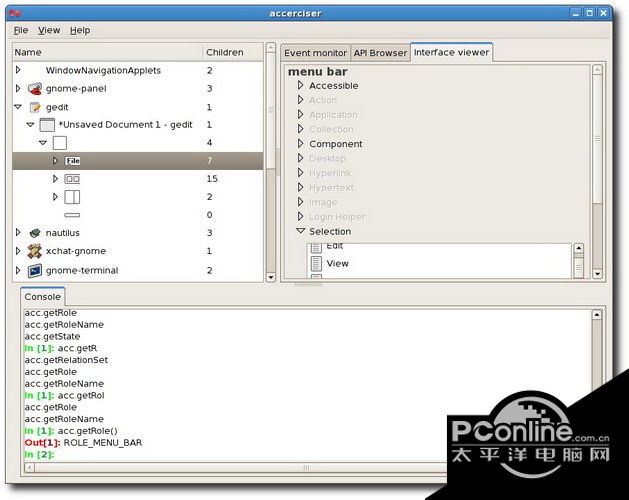Expand the Hyperlink interface section
Viewport: 629px width, 500px height.
[x=300, y=173]
